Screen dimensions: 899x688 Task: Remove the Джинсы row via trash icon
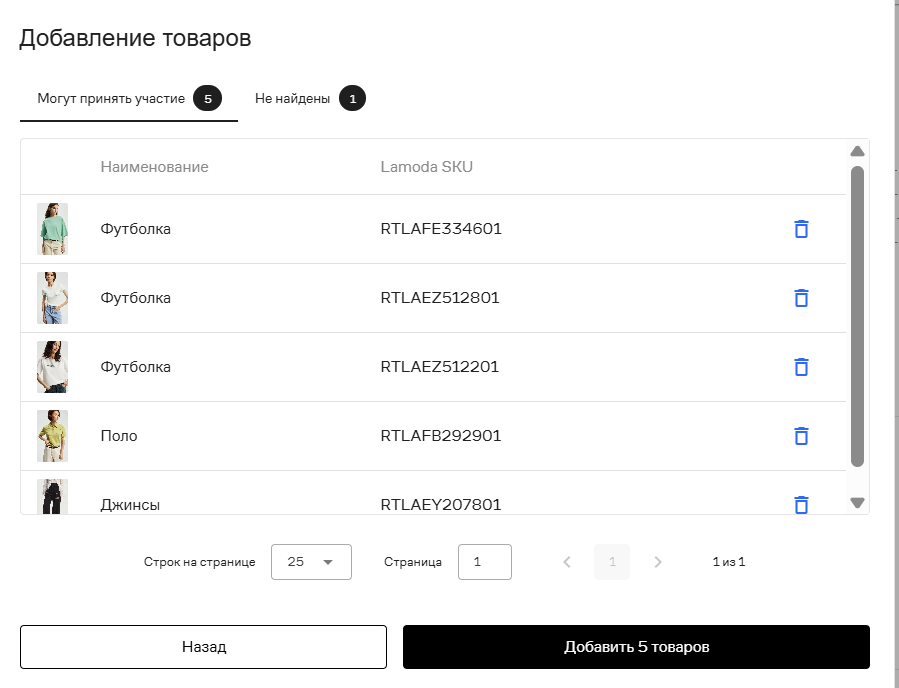(x=801, y=505)
